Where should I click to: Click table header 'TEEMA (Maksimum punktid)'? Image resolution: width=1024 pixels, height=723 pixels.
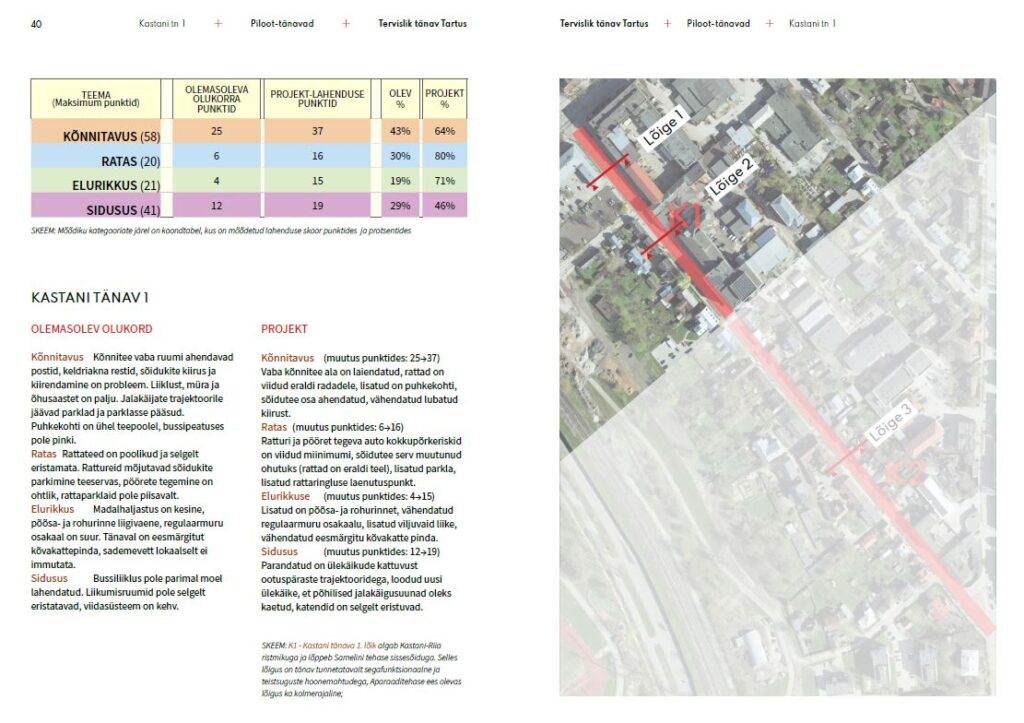click(96, 99)
